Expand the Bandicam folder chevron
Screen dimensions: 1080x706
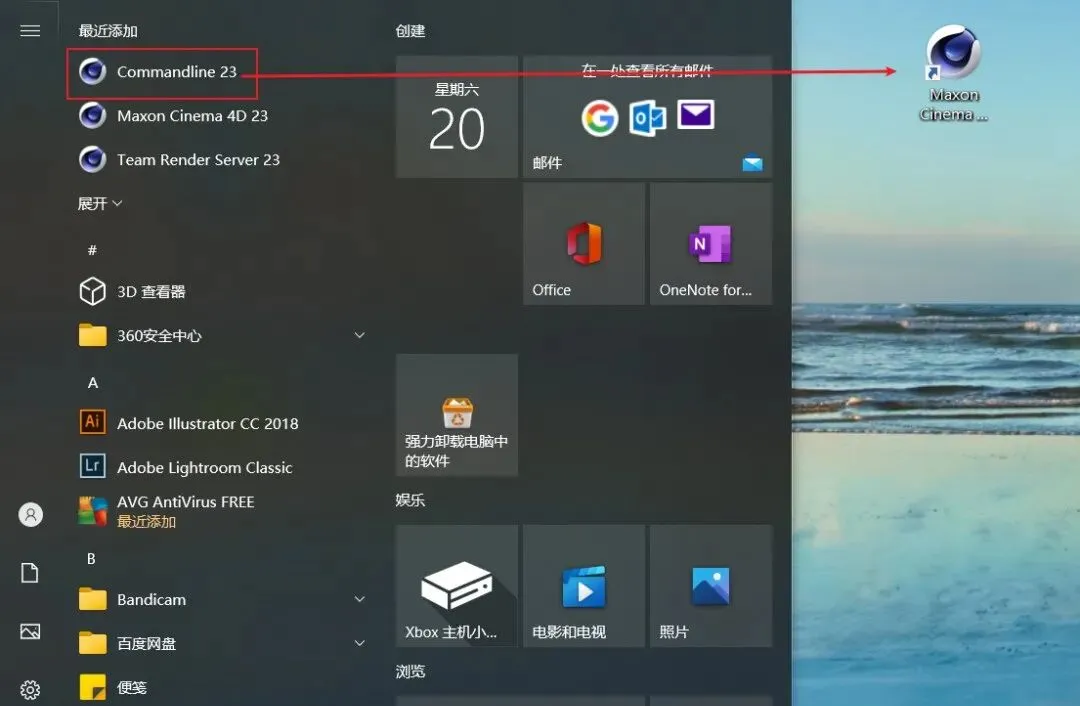[x=360, y=599]
